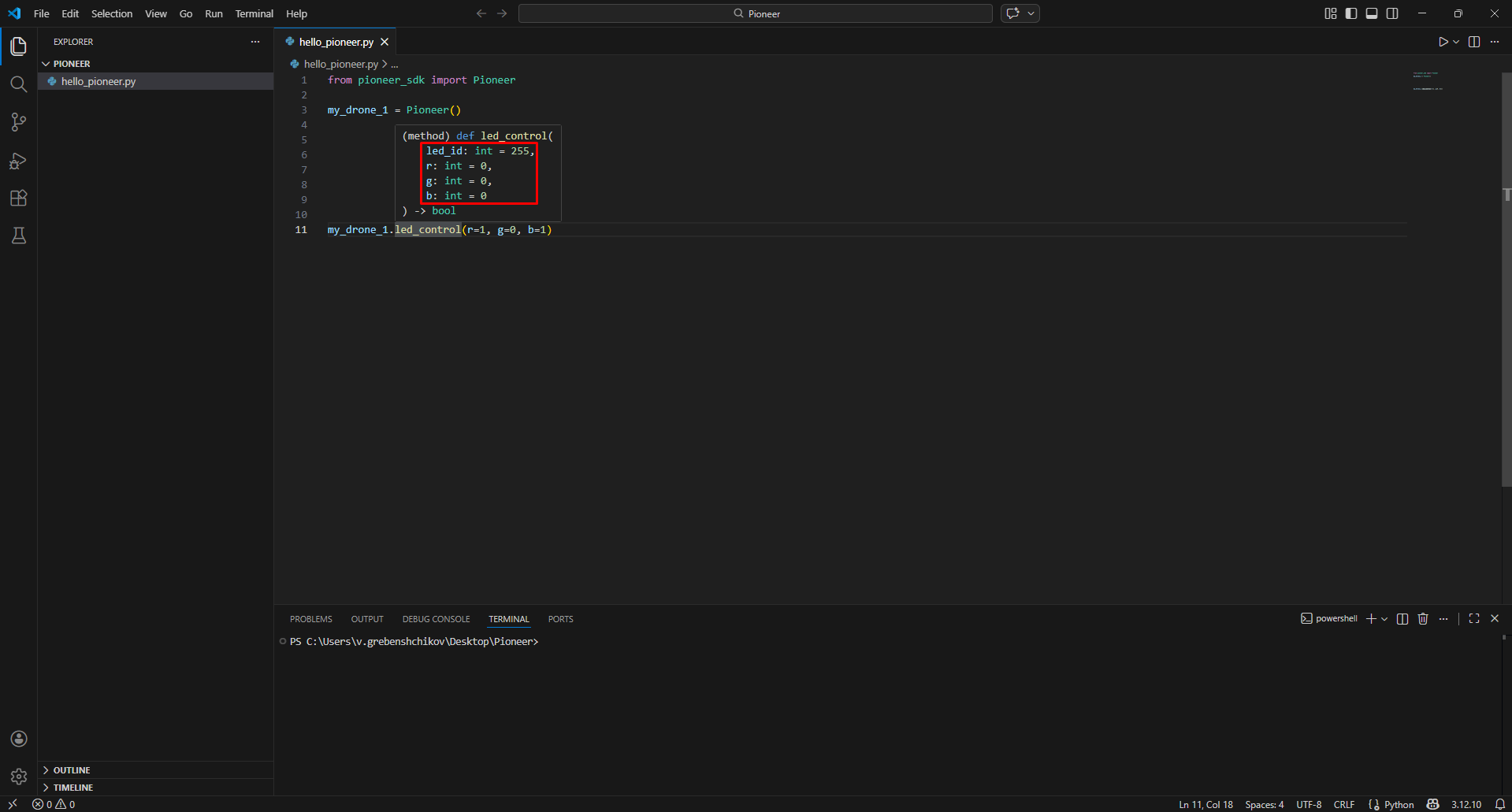Click the Run Python File play button
This screenshot has width=1512, height=812.
(1443, 42)
